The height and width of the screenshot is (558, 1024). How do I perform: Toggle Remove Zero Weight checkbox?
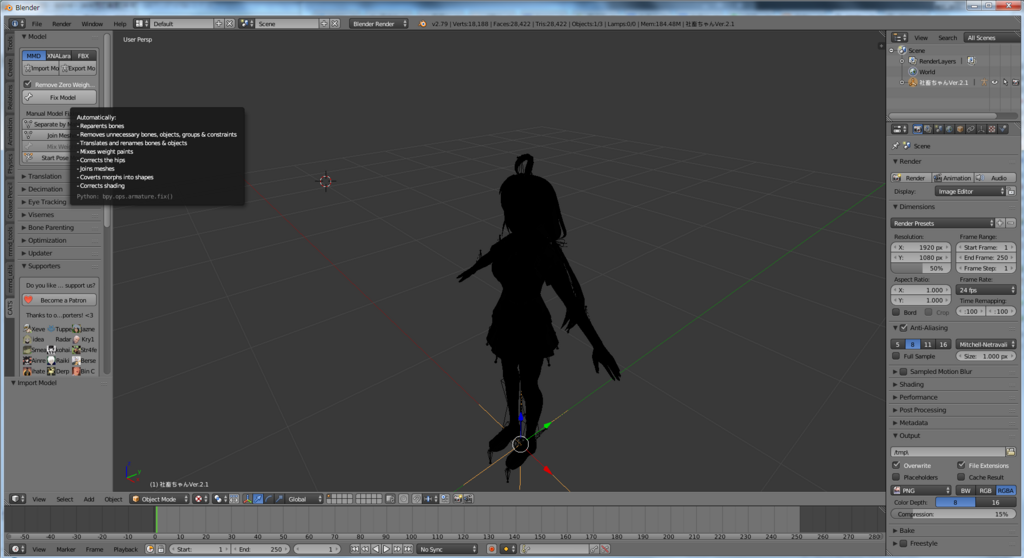pos(27,84)
